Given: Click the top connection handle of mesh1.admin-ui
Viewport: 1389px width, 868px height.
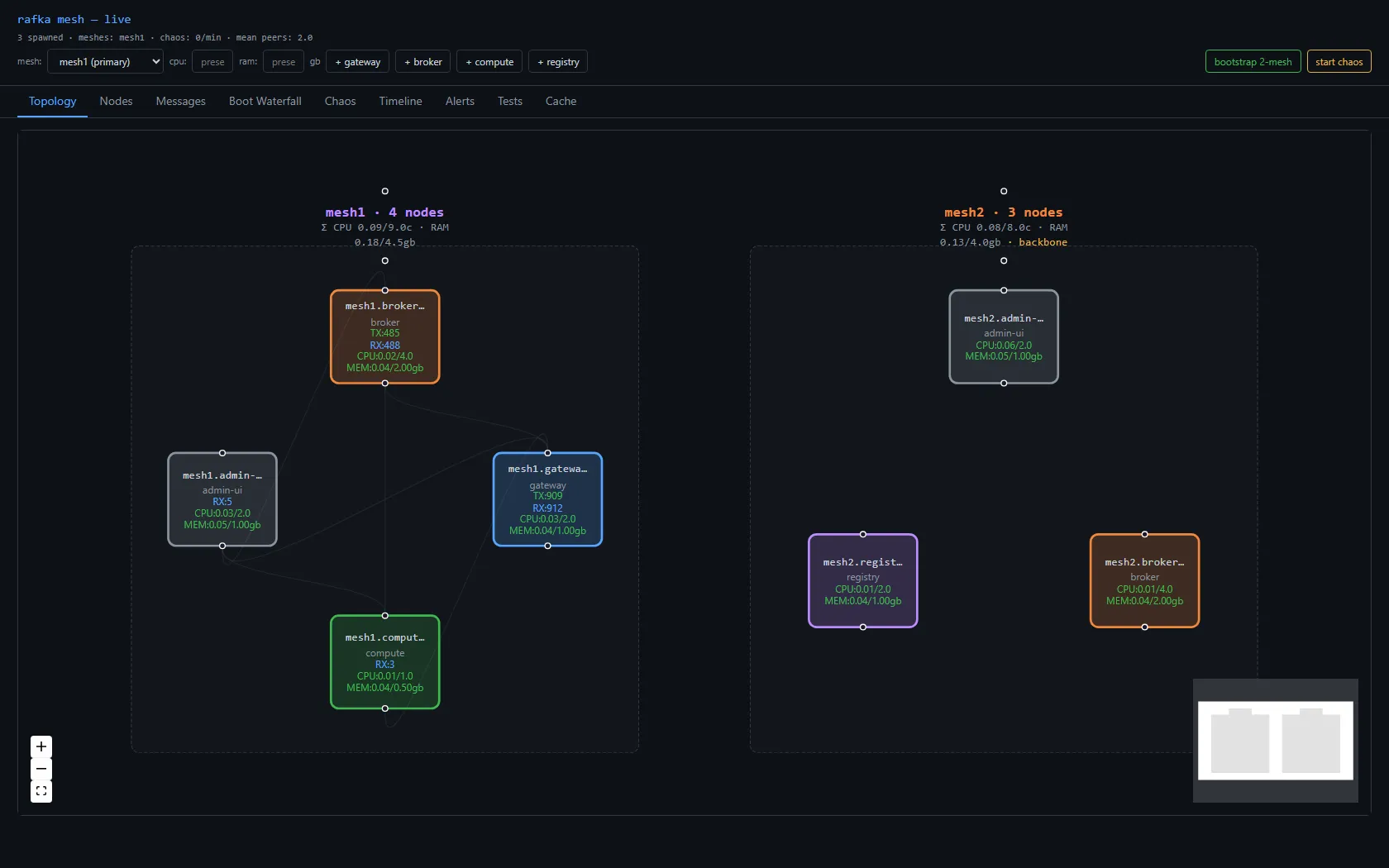Looking at the screenshot, I should coord(222,453).
